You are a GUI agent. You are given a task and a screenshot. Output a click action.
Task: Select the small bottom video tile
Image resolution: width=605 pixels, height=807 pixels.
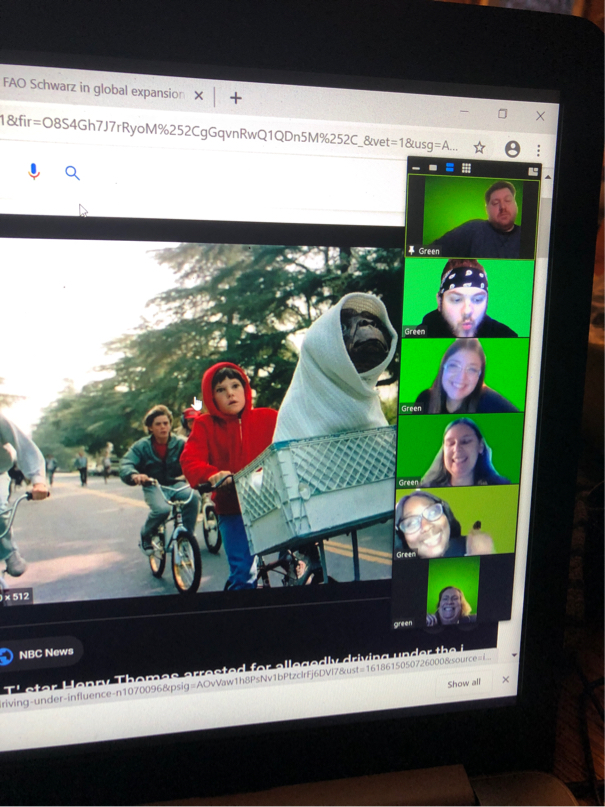[x=453, y=592]
